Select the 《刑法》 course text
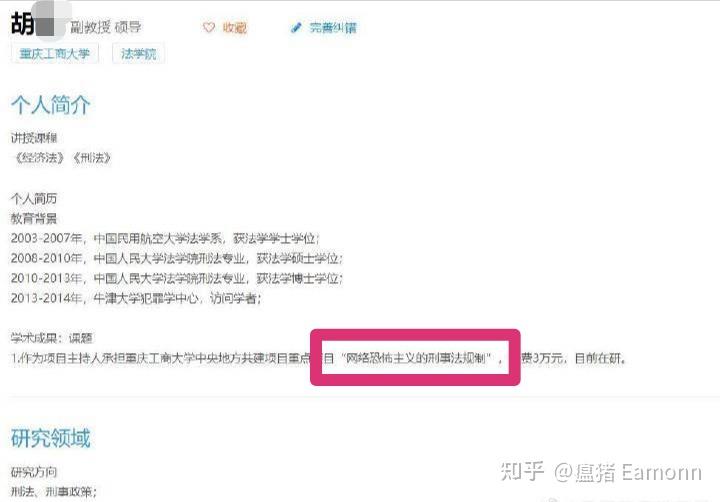The image size is (720, 502). (x=92, y=158)
